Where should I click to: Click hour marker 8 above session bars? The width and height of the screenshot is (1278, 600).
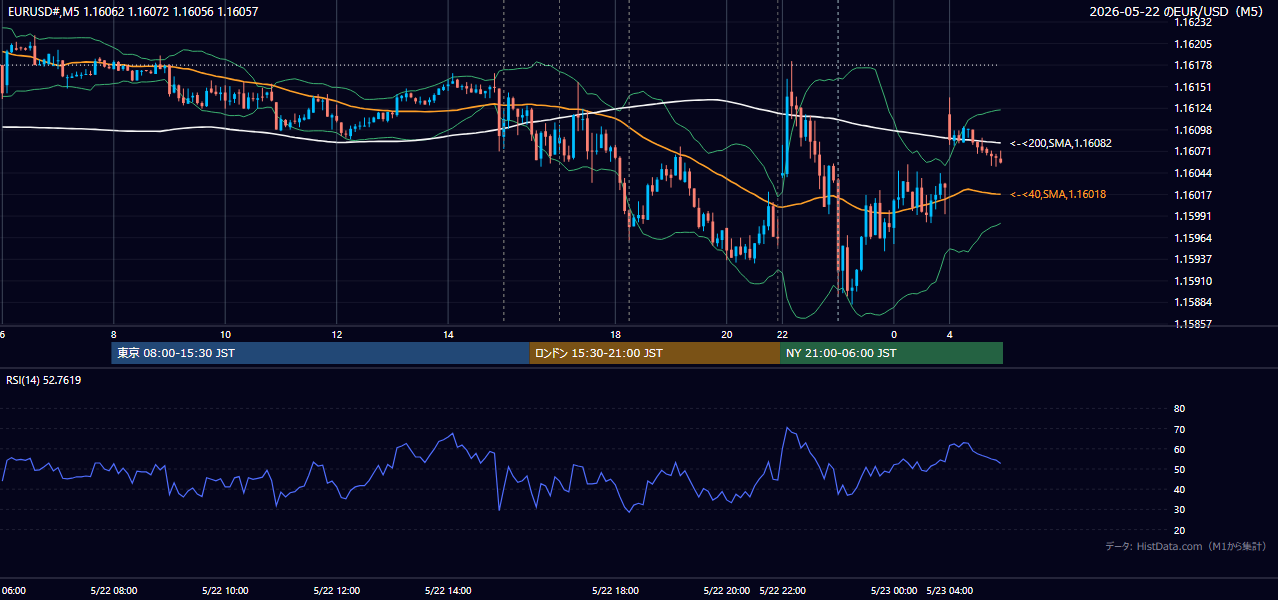(x=114, y=334)
